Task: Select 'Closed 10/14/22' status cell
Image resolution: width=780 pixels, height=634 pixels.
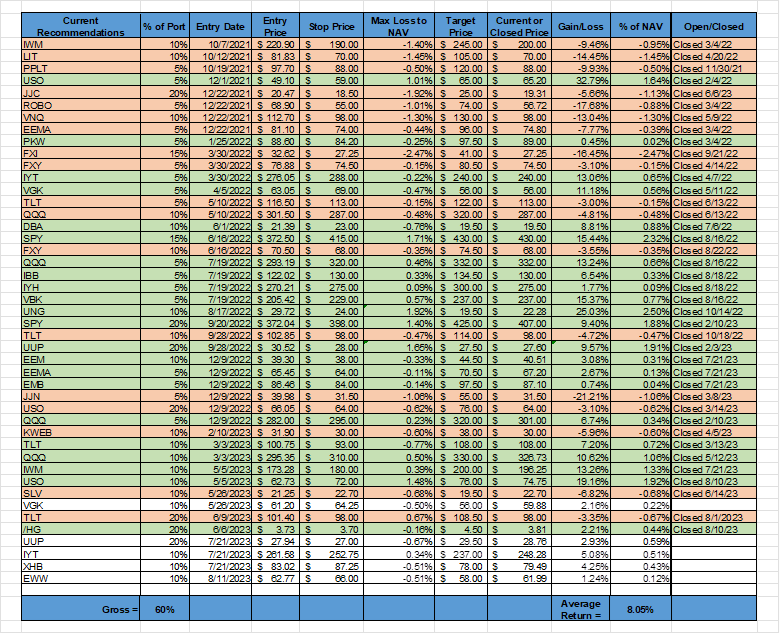Action: click(713, 311)
